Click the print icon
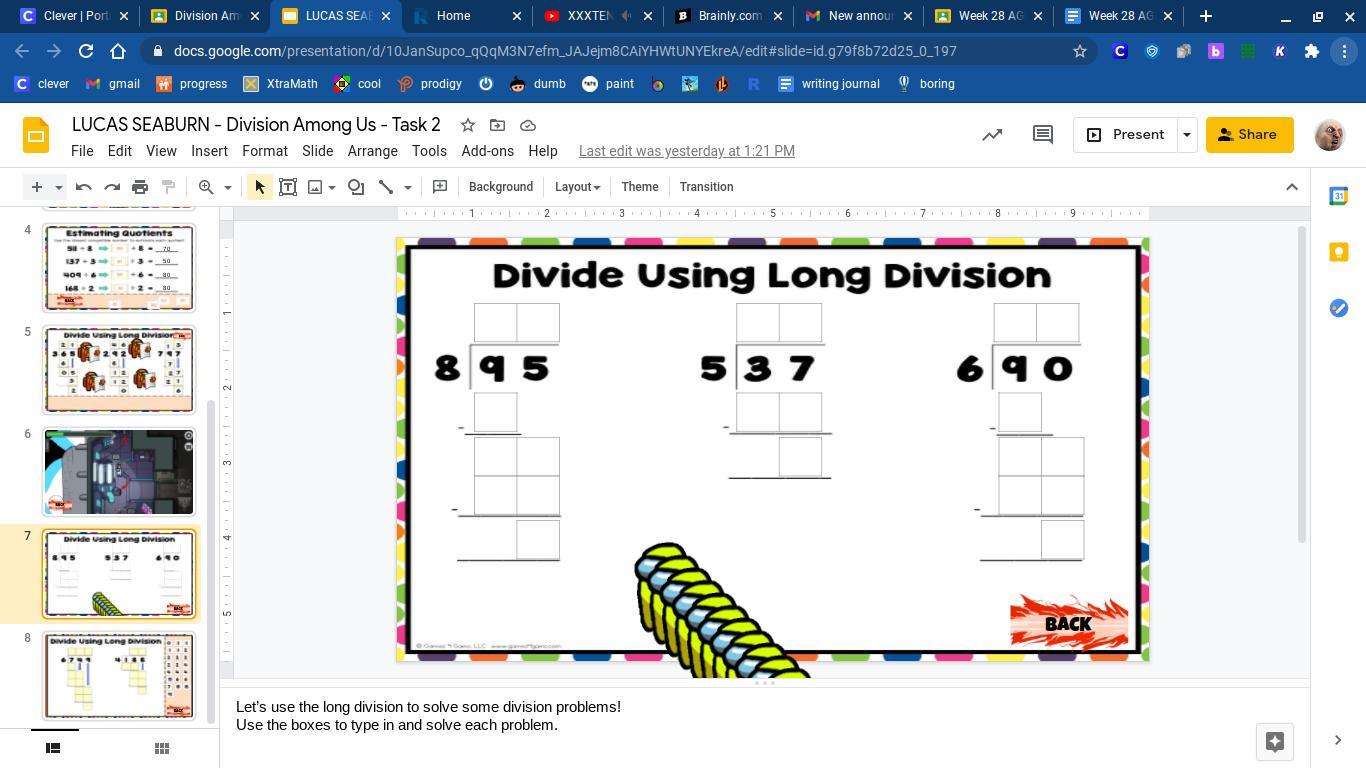Viewport: 1366px width, 768px height. pyautogui.click(x=140, y=187)
